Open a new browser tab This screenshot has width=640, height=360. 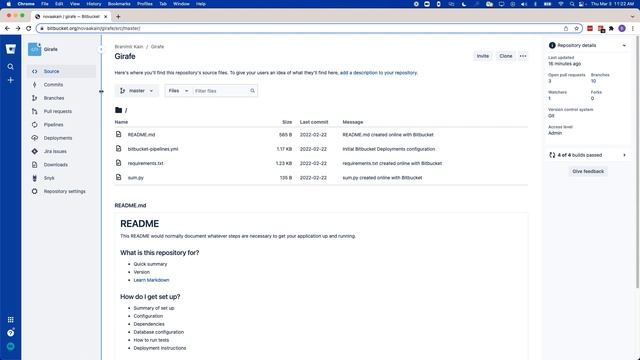pyautogui.click(x=118, y=16)
